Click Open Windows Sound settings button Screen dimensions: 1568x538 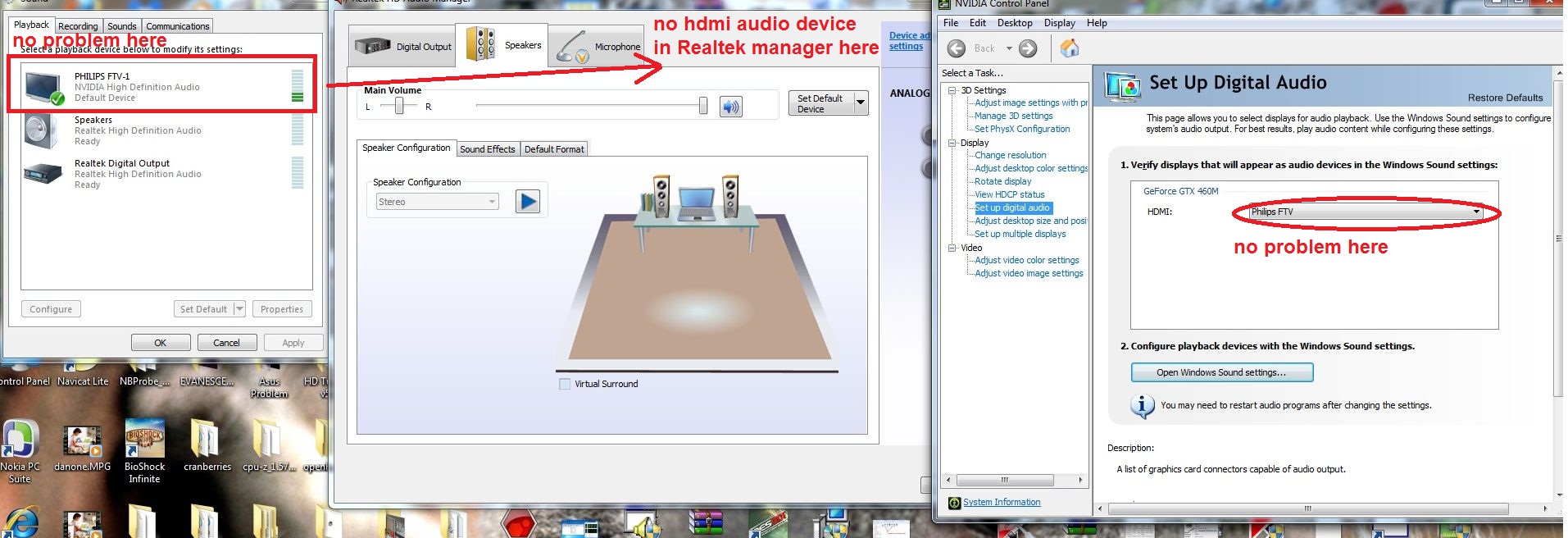(x=1222, y=372)
